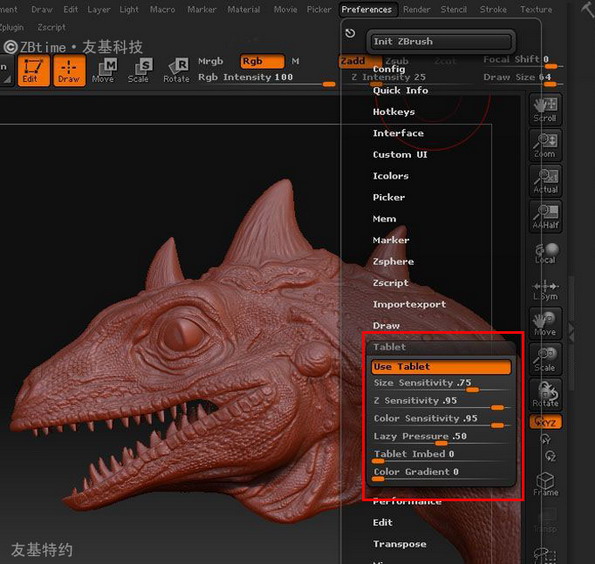Expand the Importexport section
595x564 pixels.
[x=409, y=304]
